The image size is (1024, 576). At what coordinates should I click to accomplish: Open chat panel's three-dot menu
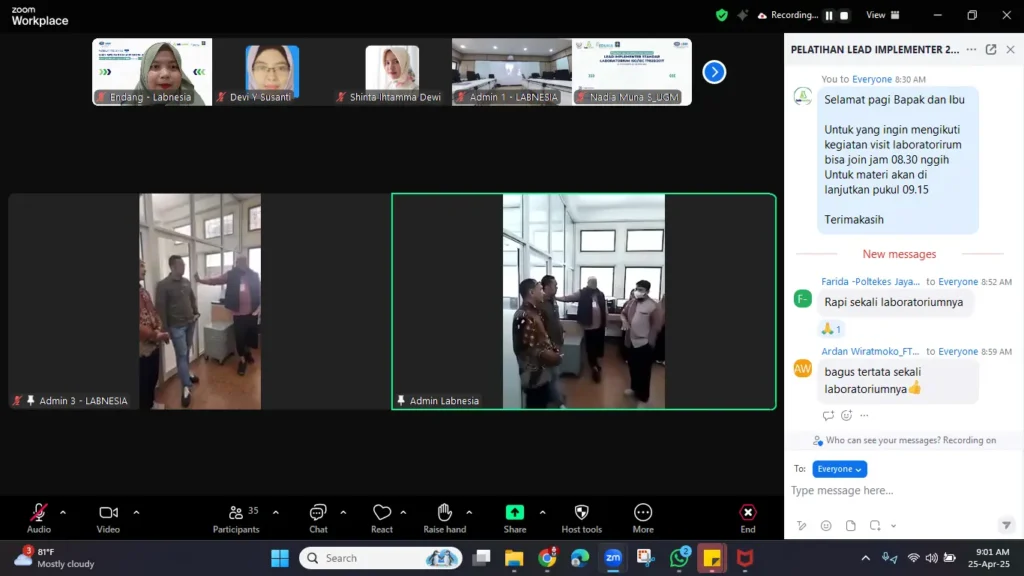pyautogui.click(x=971, y=50)
